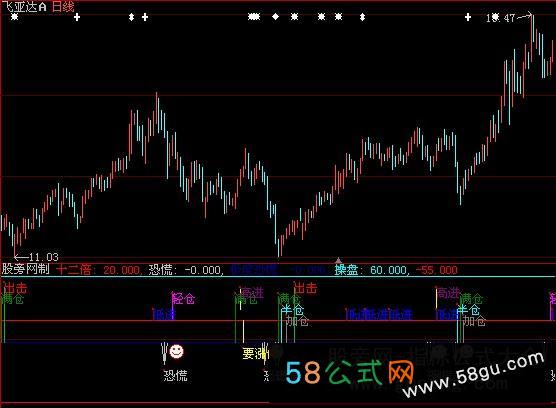Click the triple-star cluster marker at top

coord(254,17)
